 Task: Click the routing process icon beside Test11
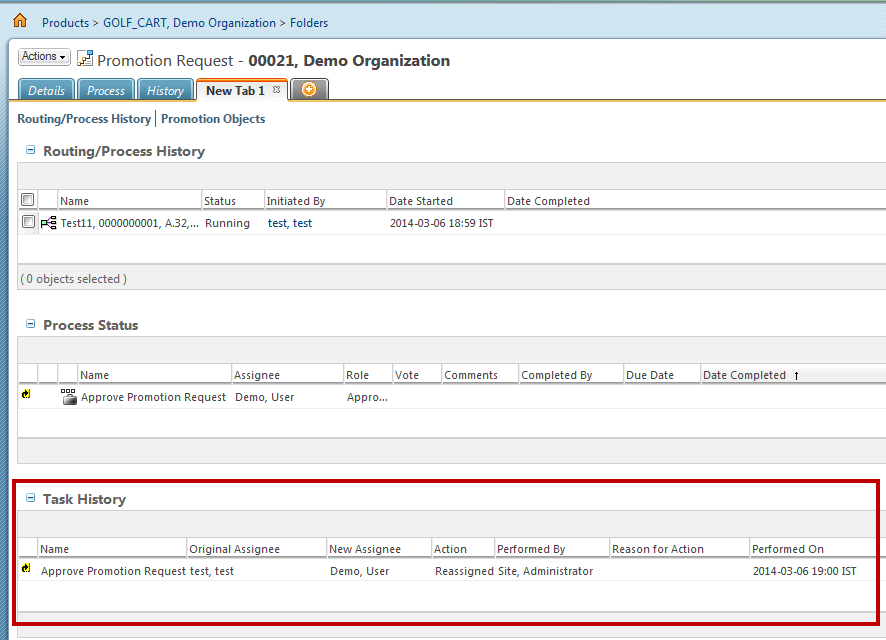[48, 223]
